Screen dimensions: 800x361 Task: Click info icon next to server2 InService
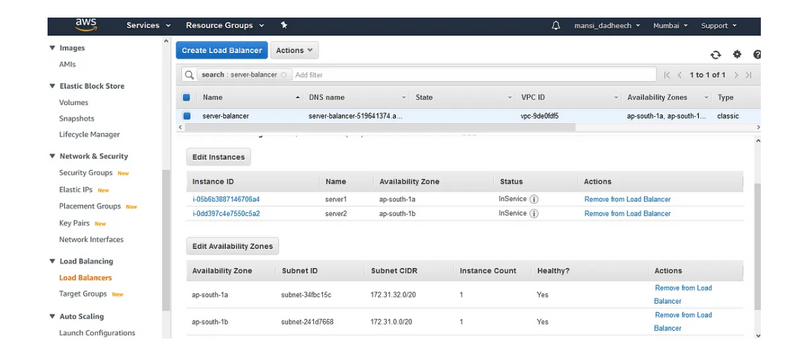(534, 214)
